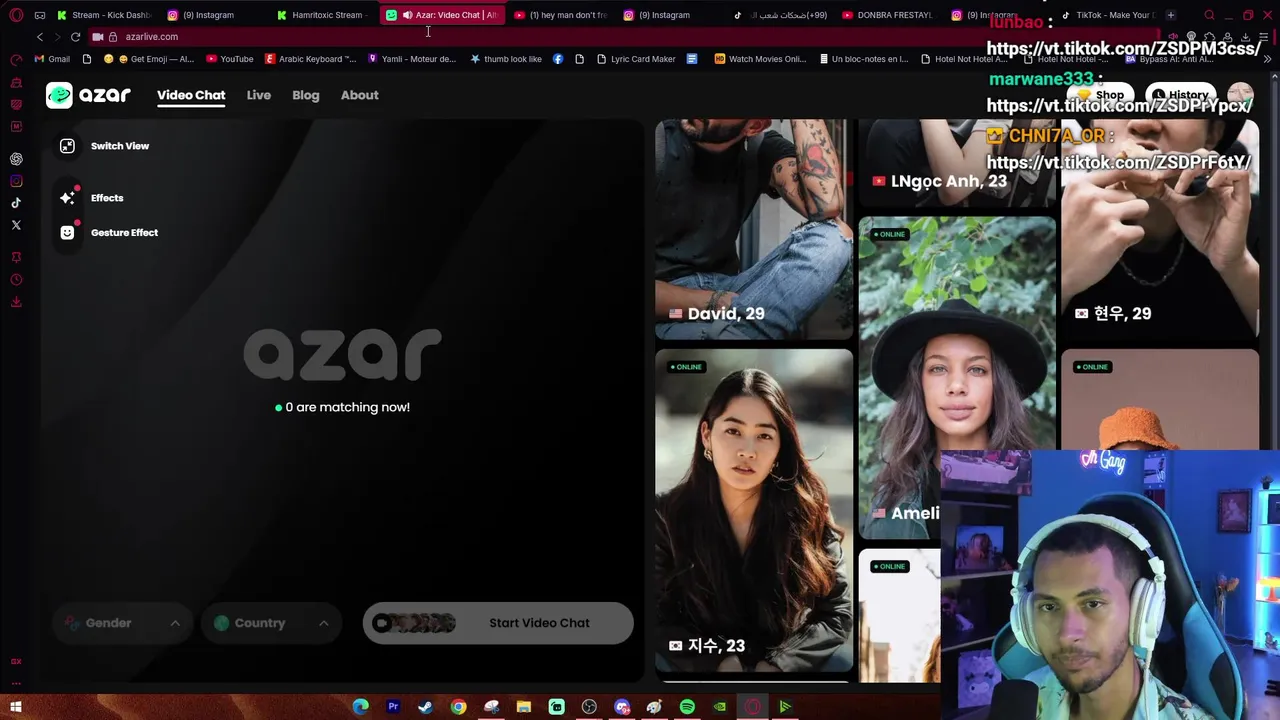Open the YouTube bookmark
Image resolution: width=1280 pixels, height=720 pixels.
pyautogui.click(x=230, y=59)
